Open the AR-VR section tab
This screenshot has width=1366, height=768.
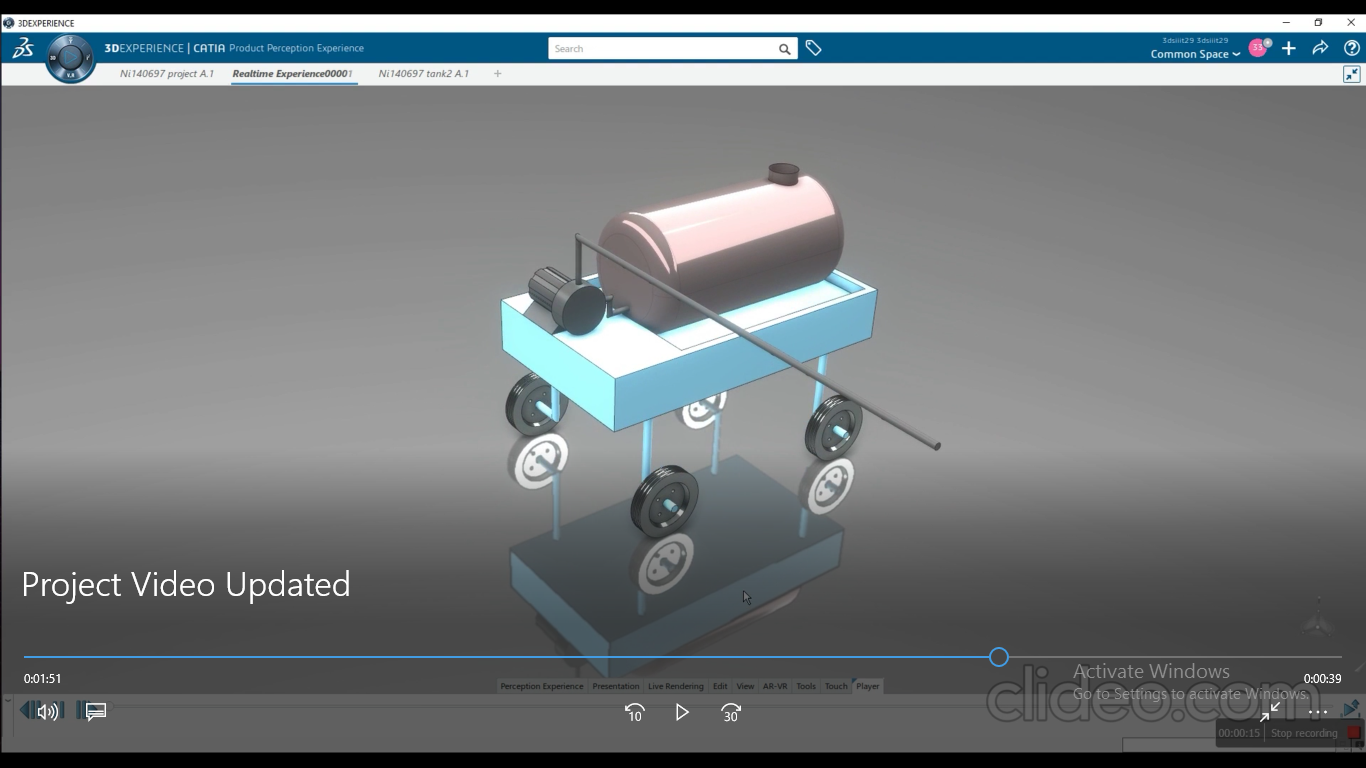(775, 686)
